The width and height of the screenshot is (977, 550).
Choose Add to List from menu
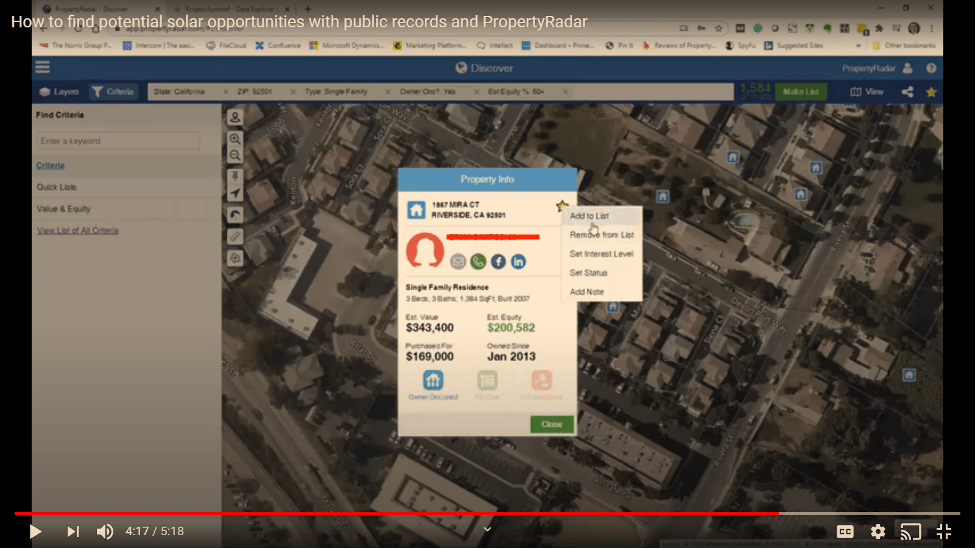click(589, 216)
